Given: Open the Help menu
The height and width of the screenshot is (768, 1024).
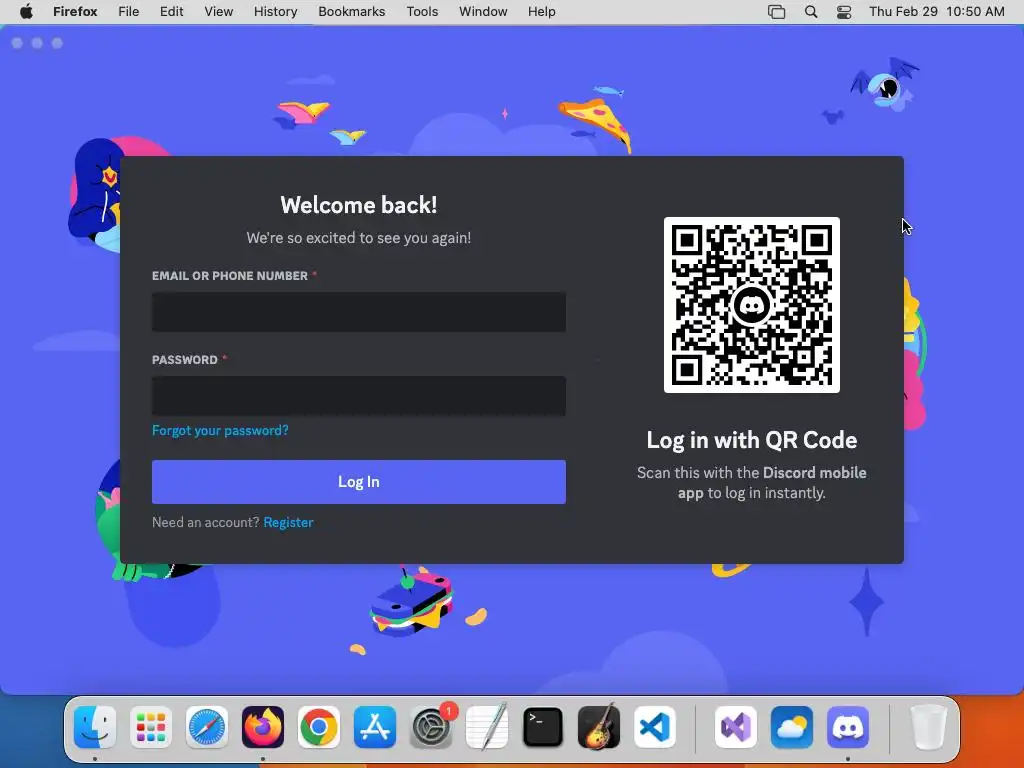Looking at the screenshot, I should 541,12.
